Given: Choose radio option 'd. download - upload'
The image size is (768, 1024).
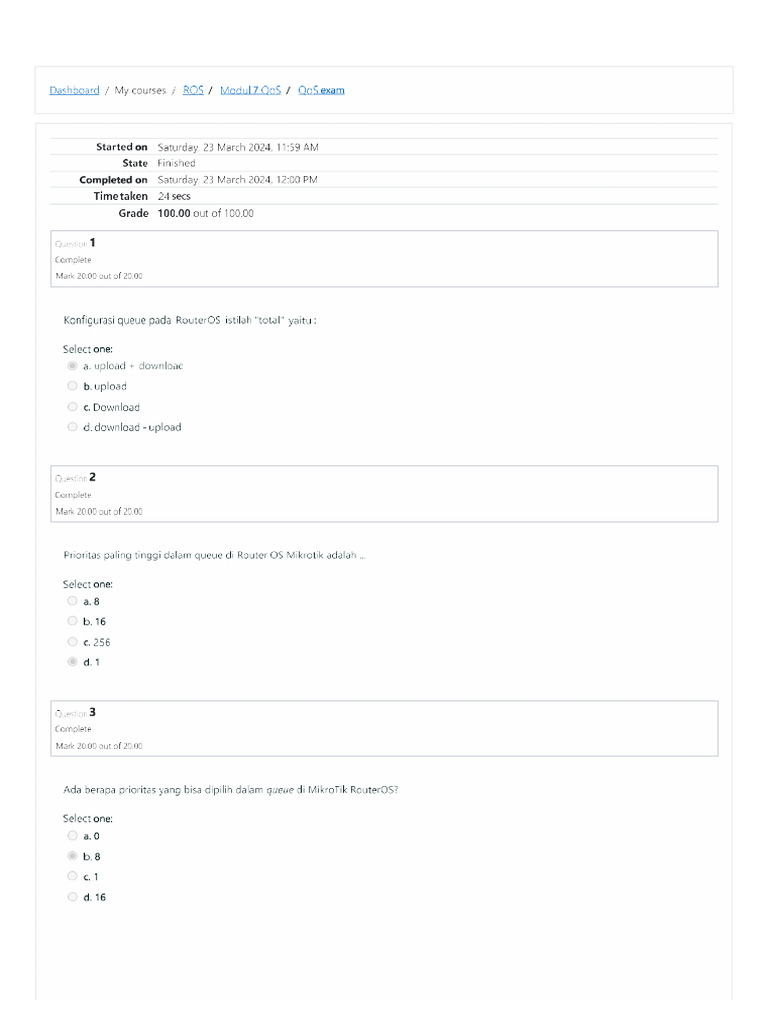Looking at the screenshot, I should tap(72, 427).
